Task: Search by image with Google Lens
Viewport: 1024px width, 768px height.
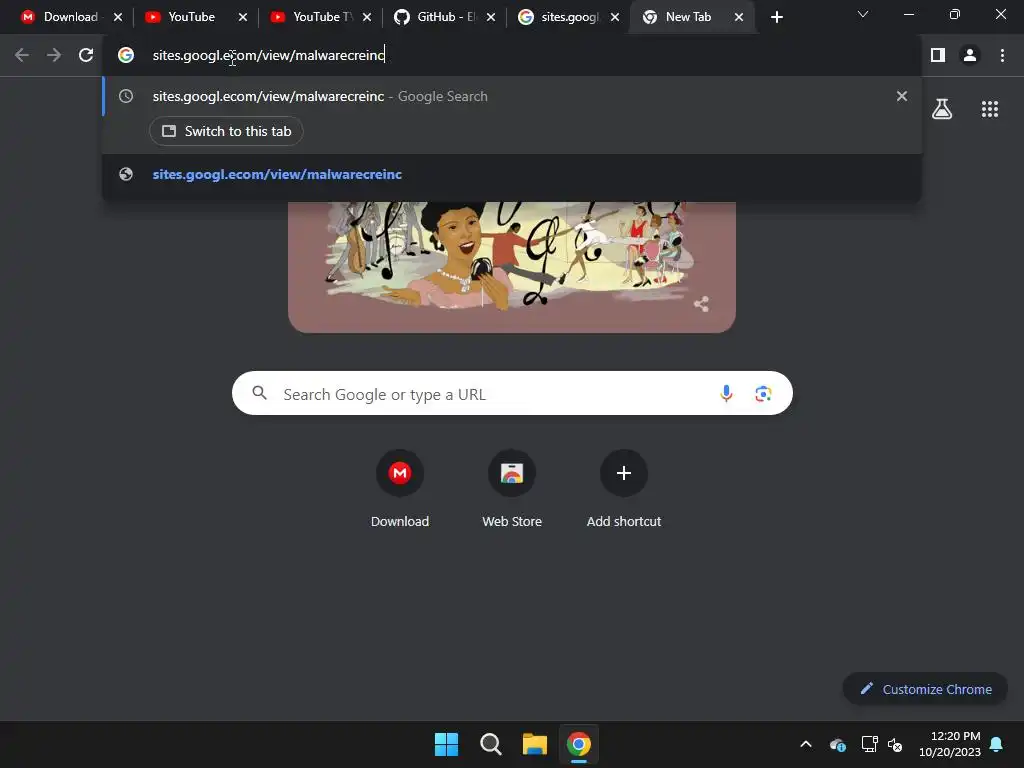Action: (x=763, y=393)
